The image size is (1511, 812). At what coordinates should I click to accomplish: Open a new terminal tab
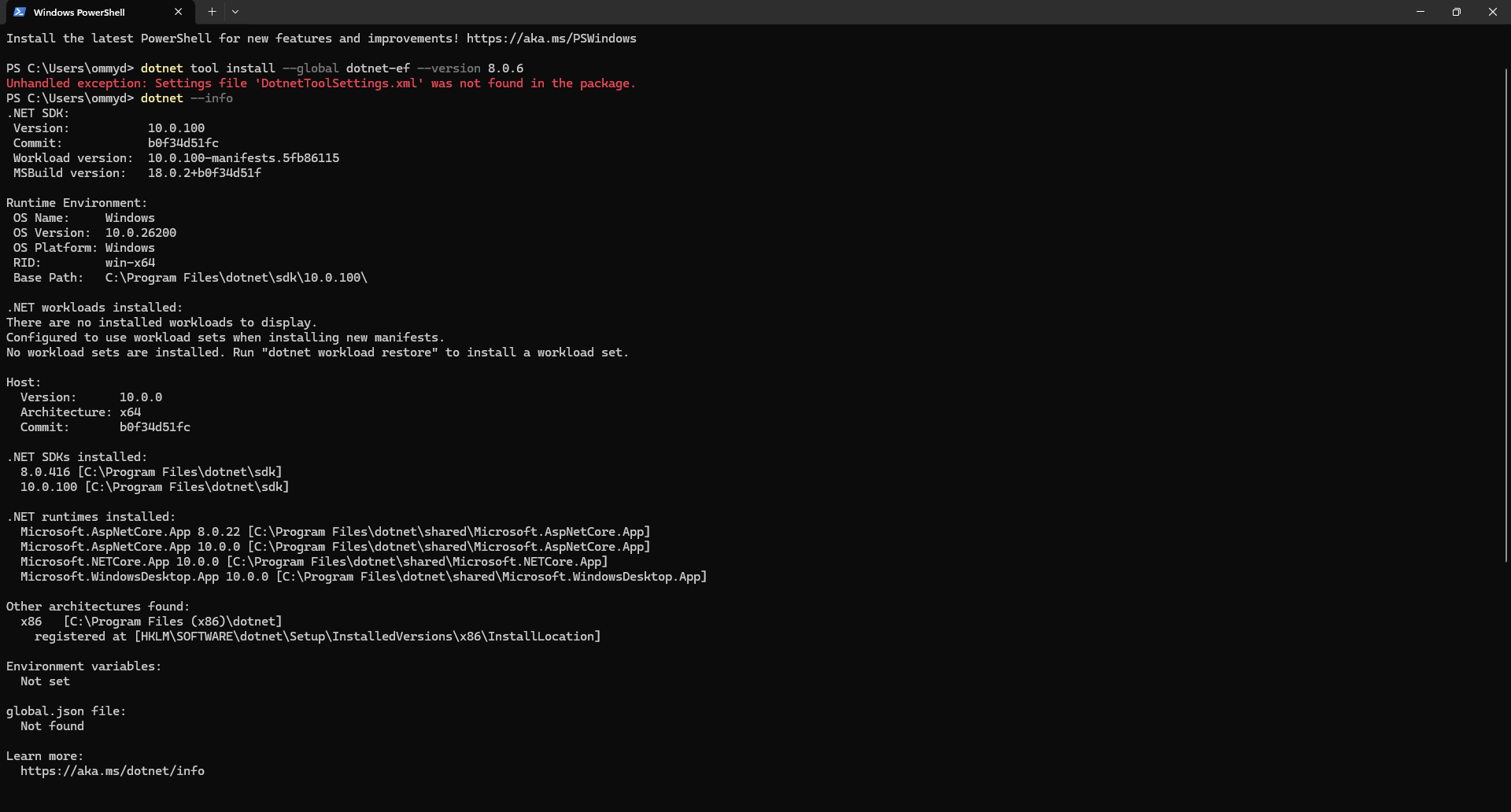tap(212, 12)
